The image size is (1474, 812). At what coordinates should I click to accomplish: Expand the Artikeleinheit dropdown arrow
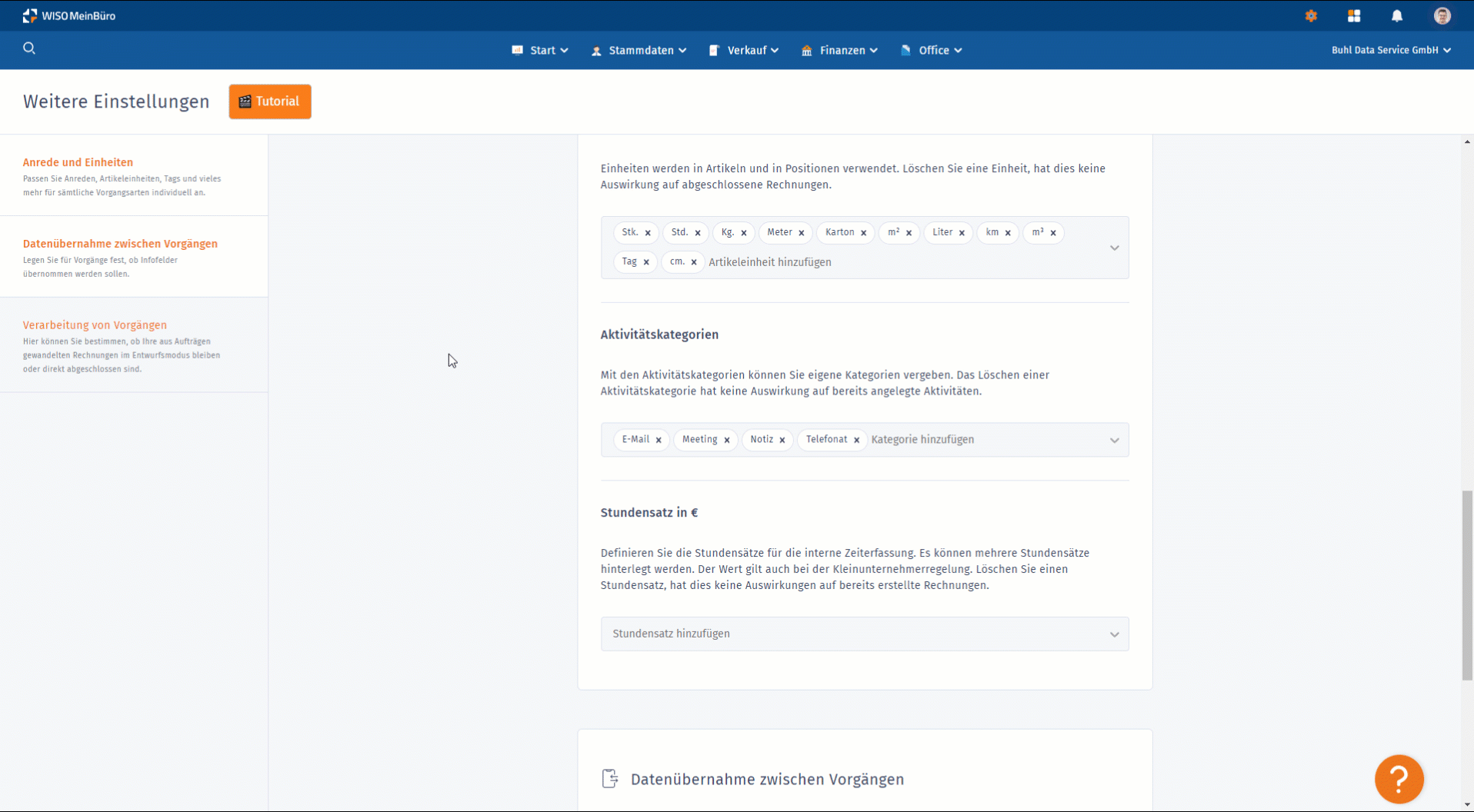point(1114,248)
